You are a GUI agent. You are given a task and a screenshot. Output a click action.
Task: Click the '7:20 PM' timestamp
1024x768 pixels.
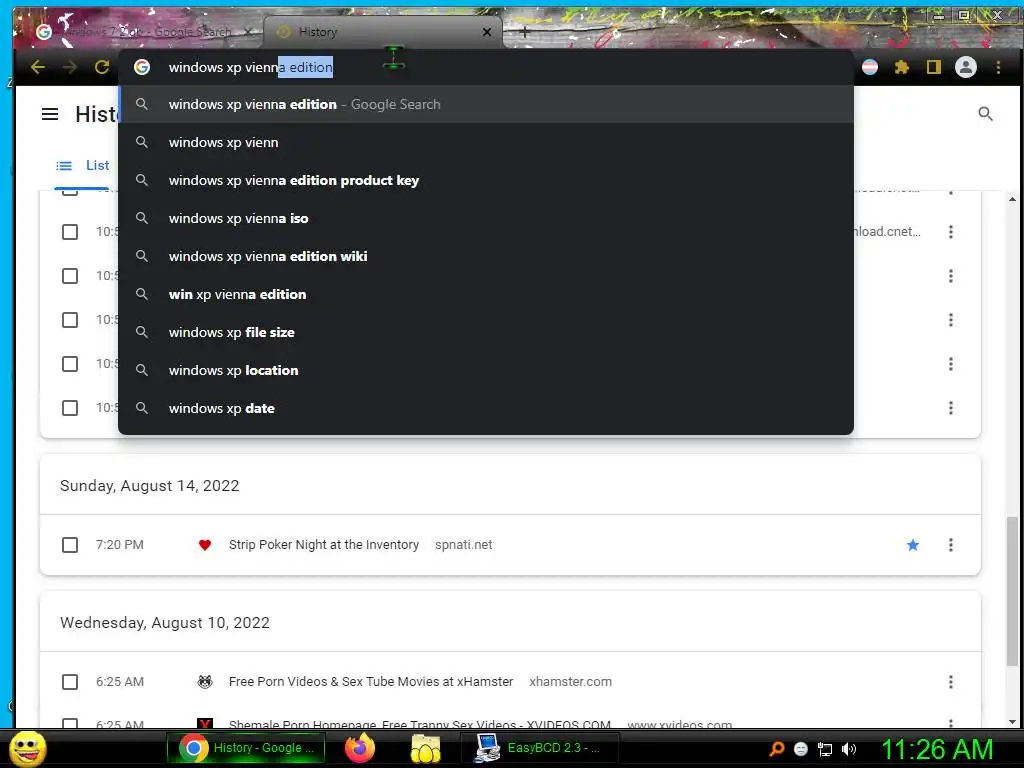point(120,545)
